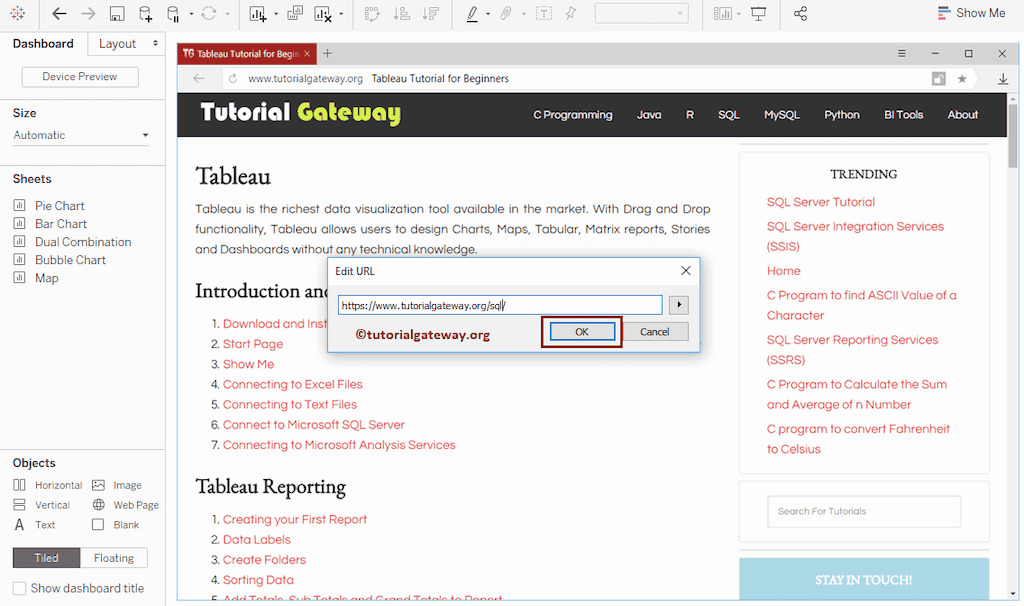Click the Presentation Mode icon
This screenshot has width=1024, height=606.
click(x=758, y=14)
